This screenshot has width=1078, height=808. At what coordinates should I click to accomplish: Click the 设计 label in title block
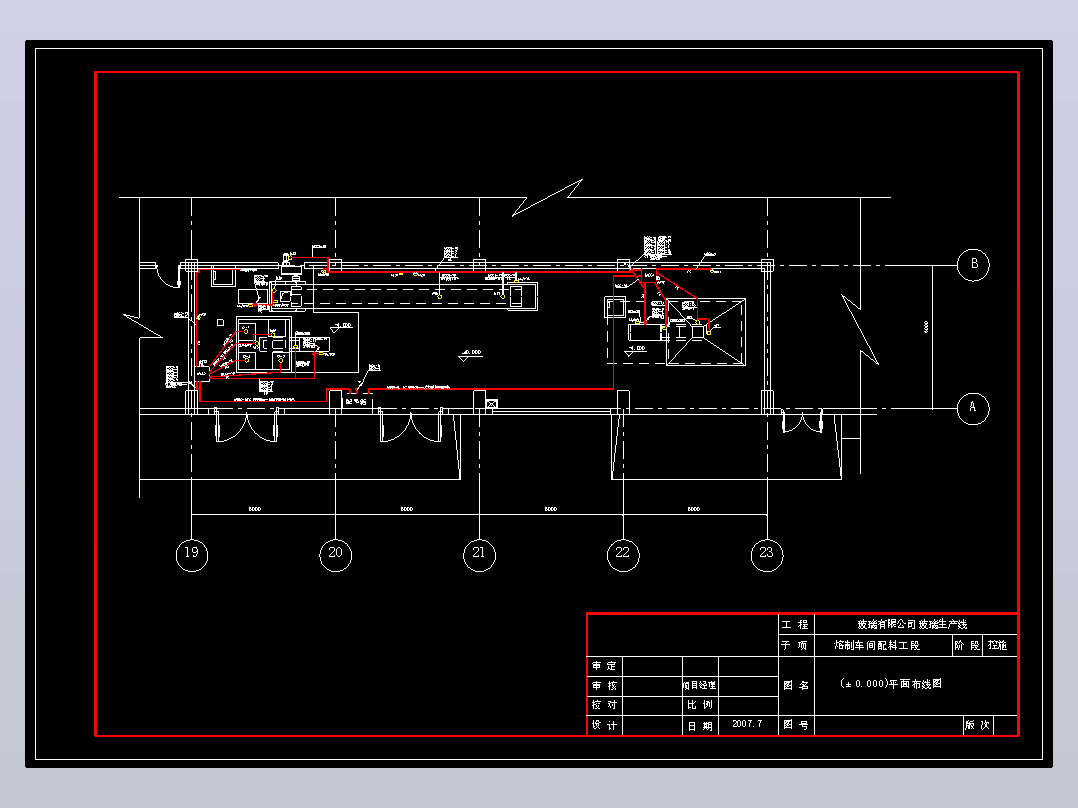point(605,725)
